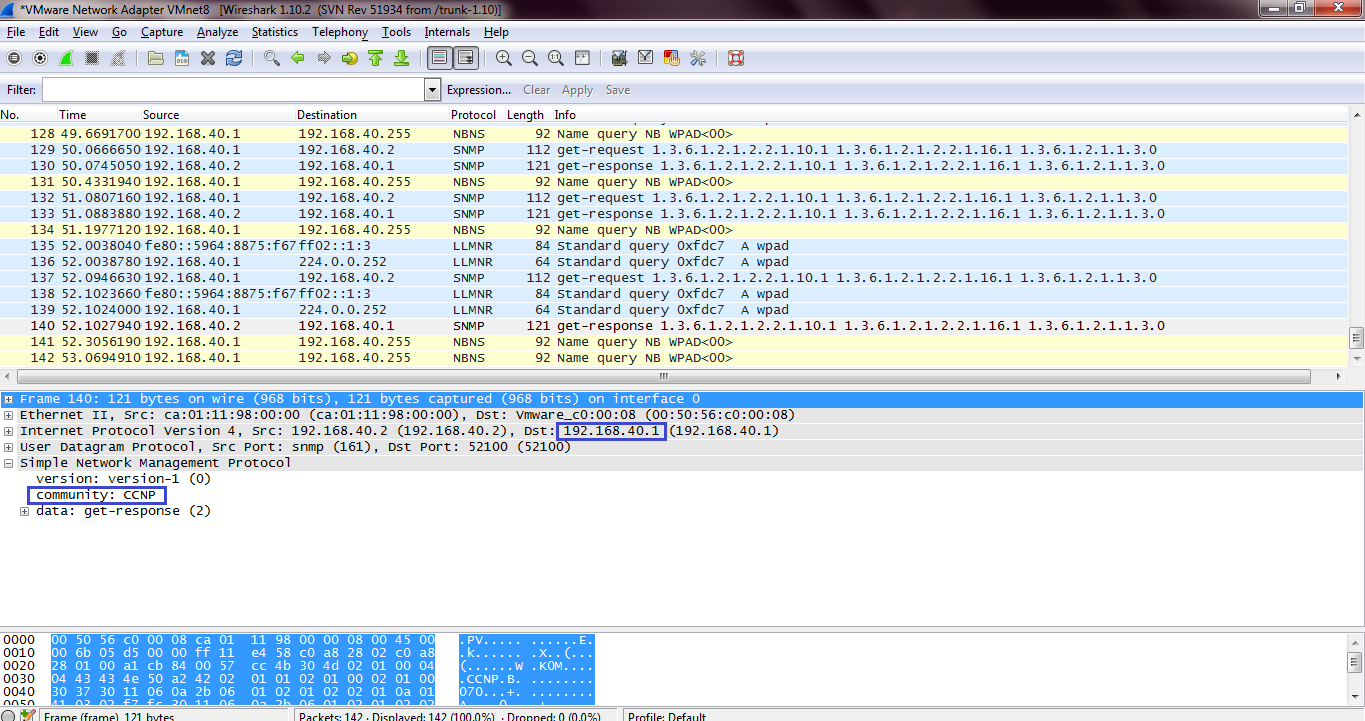This screenshot has width=1365, height=721.
Task: Sort by the Time column header
Action: pyautogui.click(x=72, y=115)
